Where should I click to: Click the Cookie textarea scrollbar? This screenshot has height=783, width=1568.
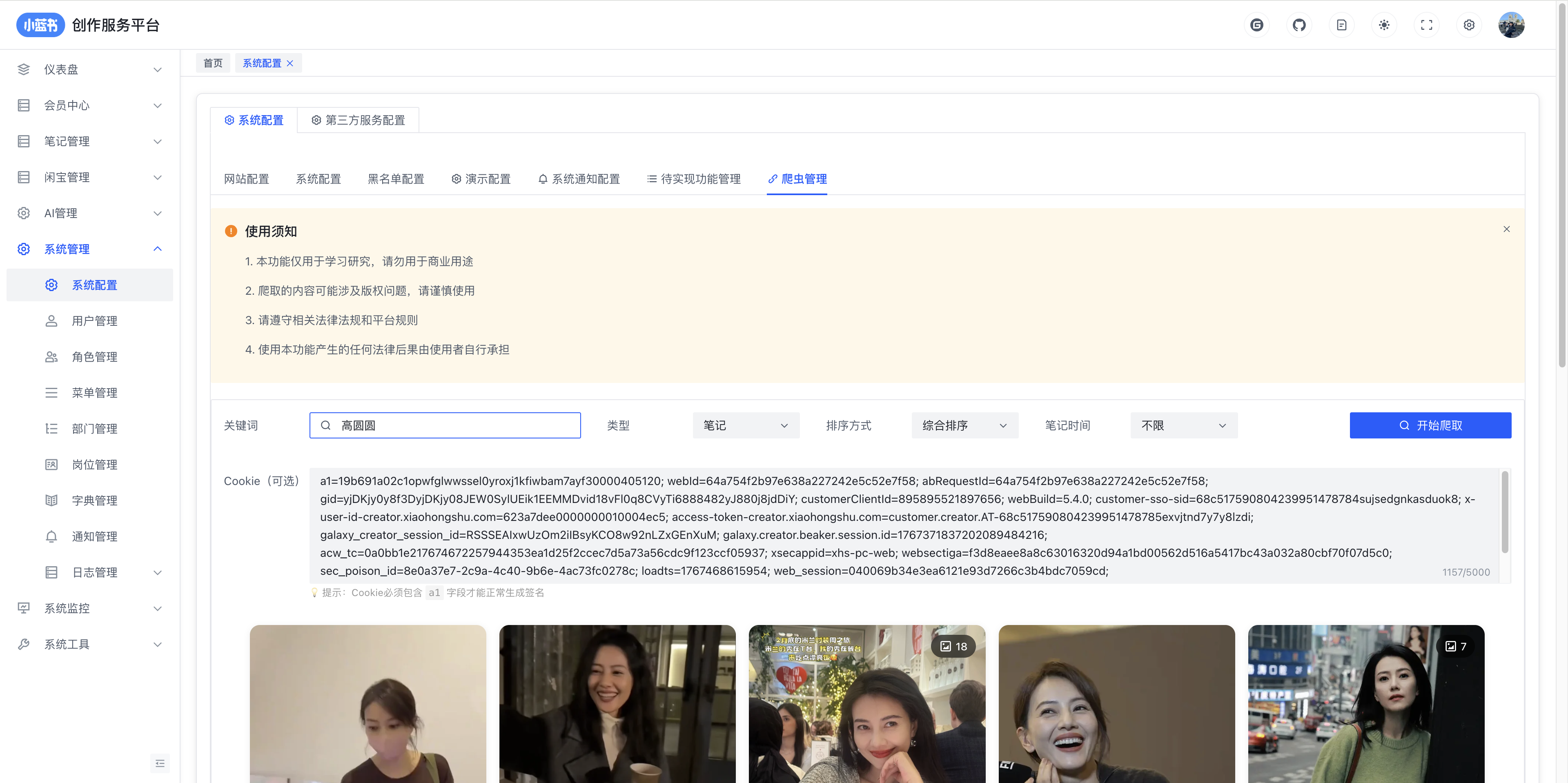[1505, 512]
